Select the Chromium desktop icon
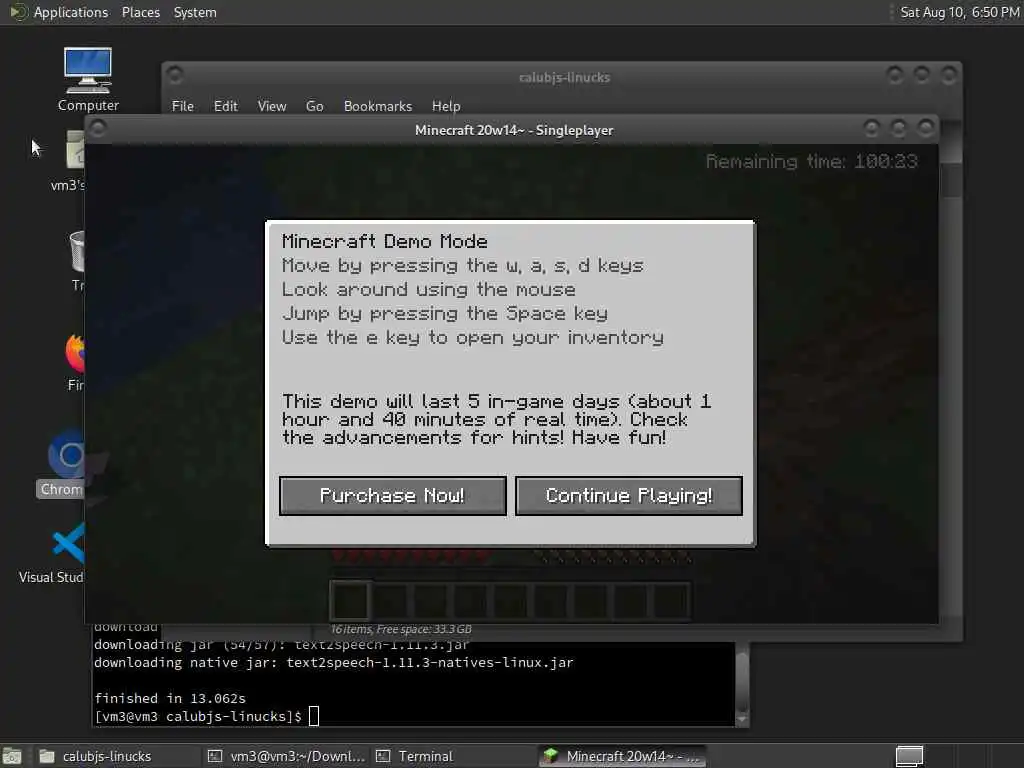Screen dimensions: 1024x768 (63, 464)
